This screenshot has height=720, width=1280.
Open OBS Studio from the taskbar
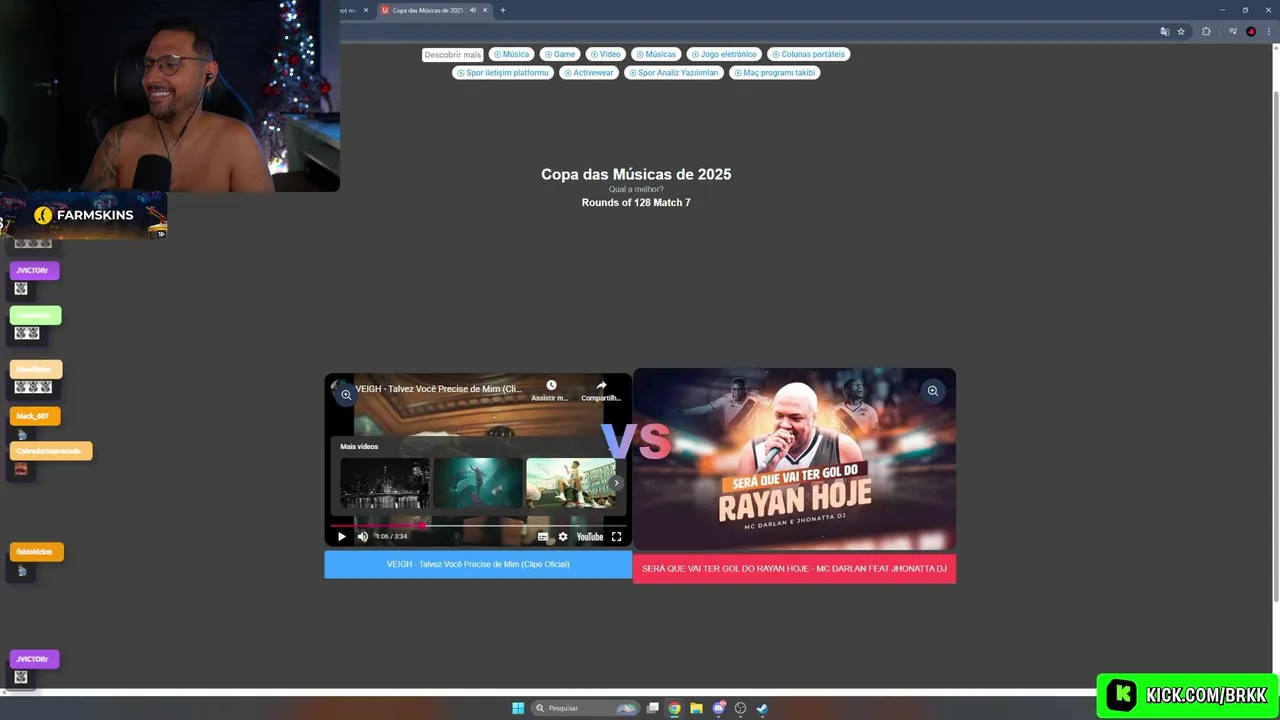(740, 708)
